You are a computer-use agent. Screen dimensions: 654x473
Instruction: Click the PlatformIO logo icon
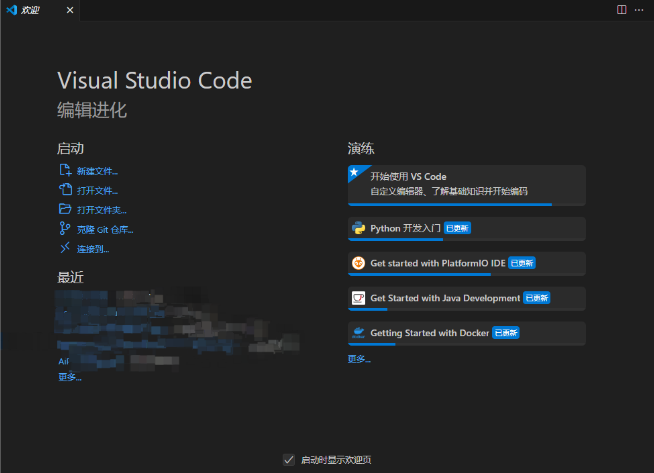tap(358, 263)
